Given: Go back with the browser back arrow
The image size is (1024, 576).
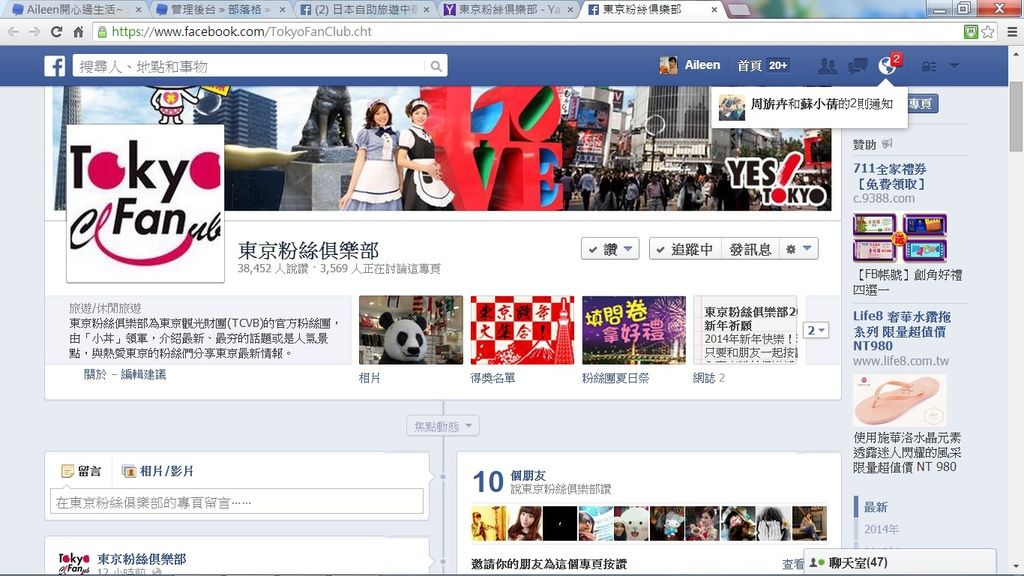Looking at the screenshot, I should (13, 31).
